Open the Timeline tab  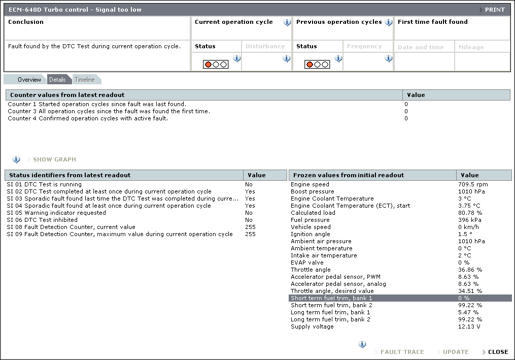coord(85,80)
